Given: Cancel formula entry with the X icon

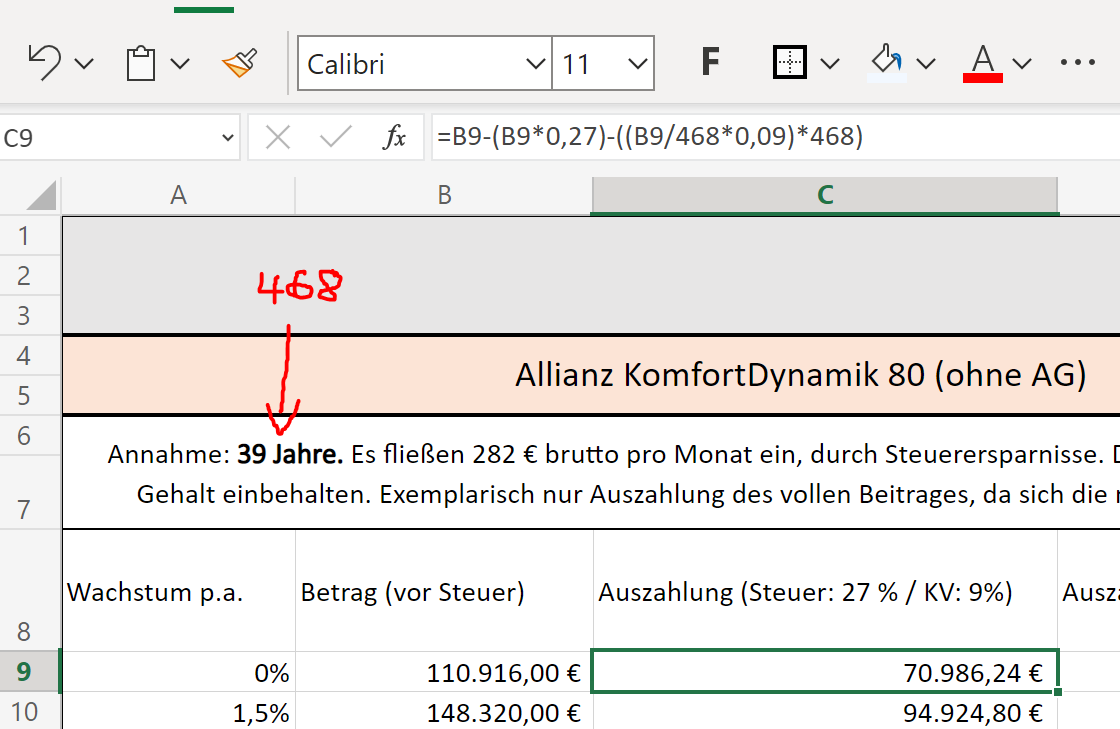Looking at the screenshot, I should 277,136.
